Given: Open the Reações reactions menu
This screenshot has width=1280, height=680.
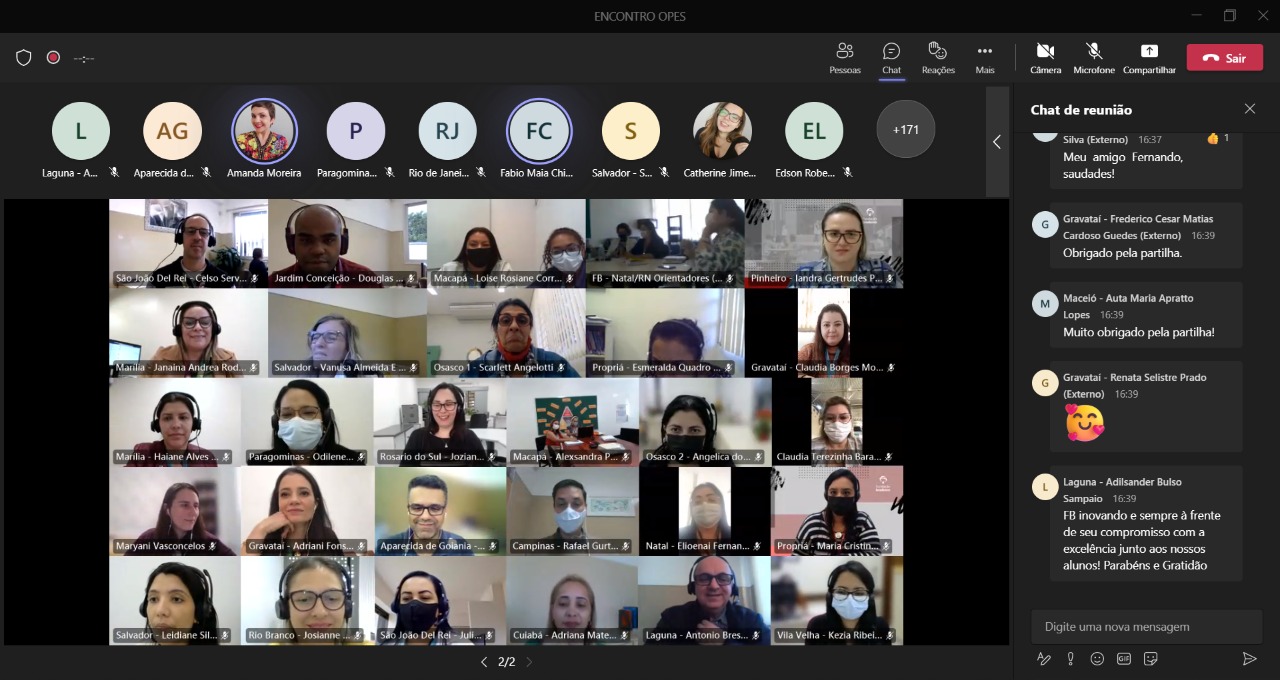Looking at the screenshot, I should tap(937, 58).
